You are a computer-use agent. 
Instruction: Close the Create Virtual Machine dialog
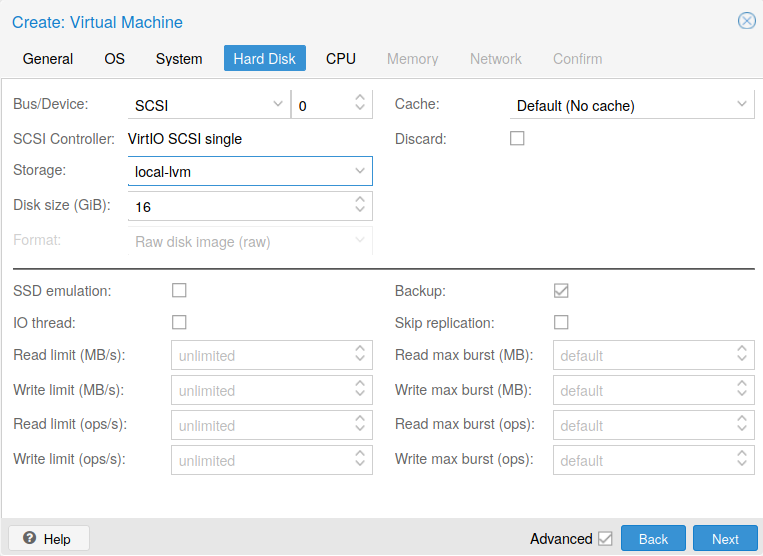[746, 21]
